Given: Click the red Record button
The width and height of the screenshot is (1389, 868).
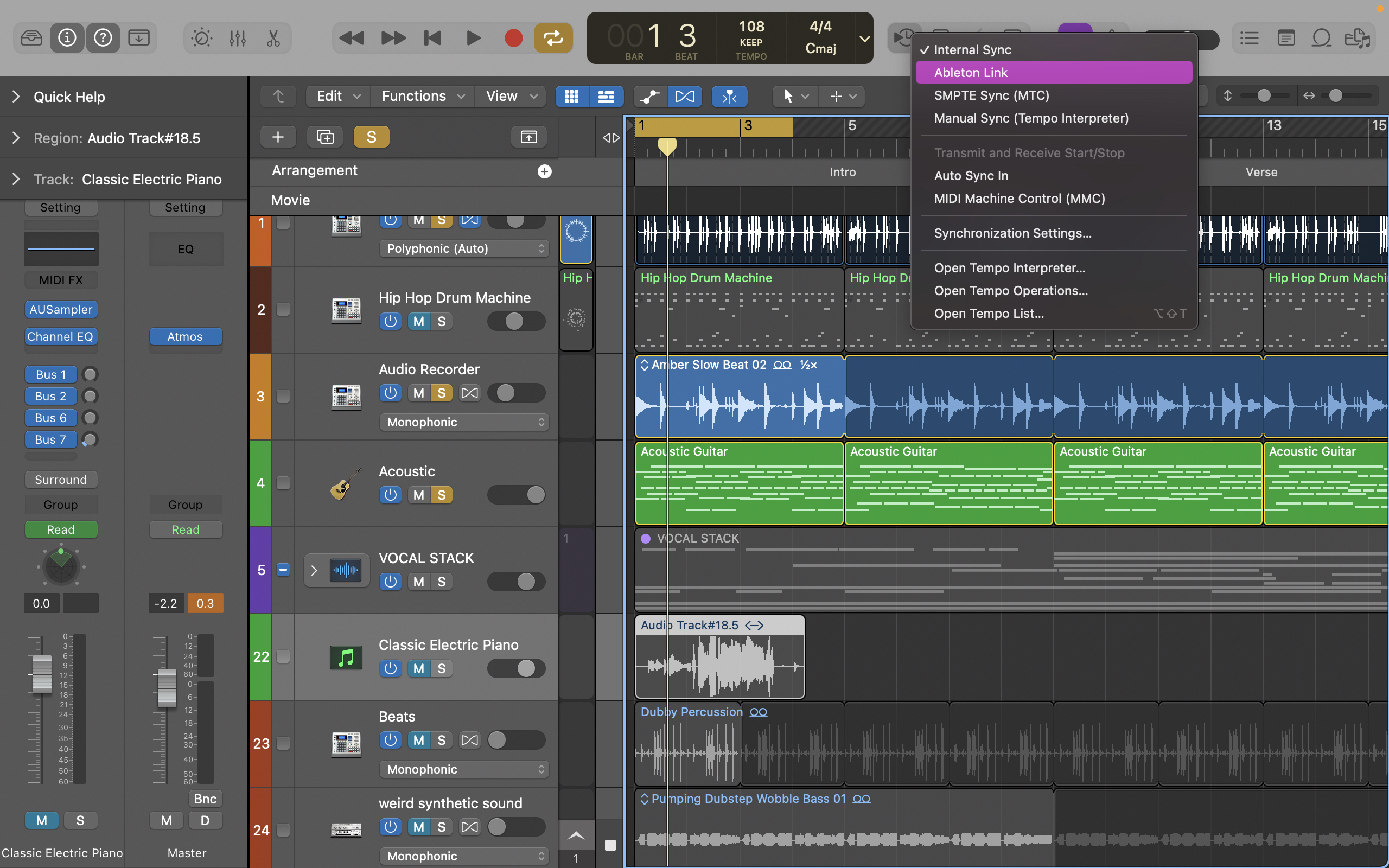Looking at the screenshot, I should [x=513, y=38].
